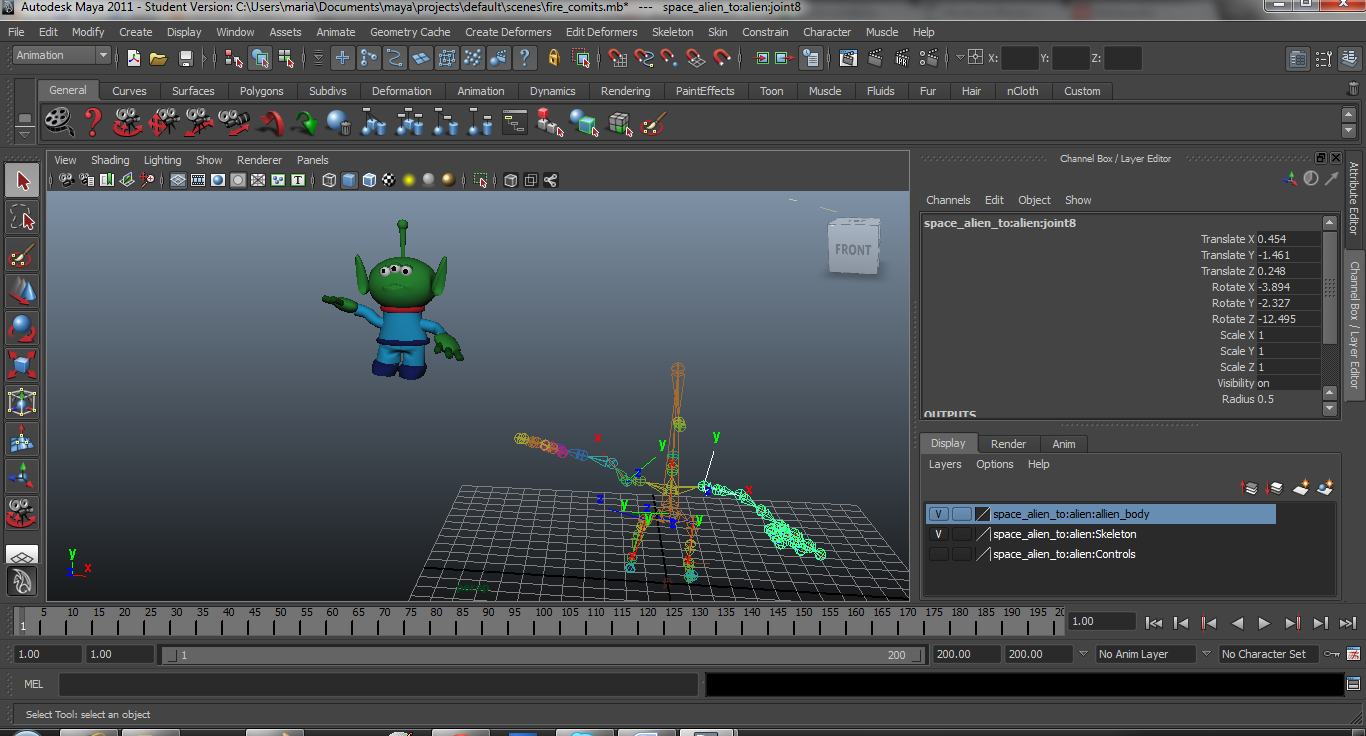Toggle the viewport Grid display icon
The width and height of the screenshot is (1366, 736).
click(x=178, y=180)
